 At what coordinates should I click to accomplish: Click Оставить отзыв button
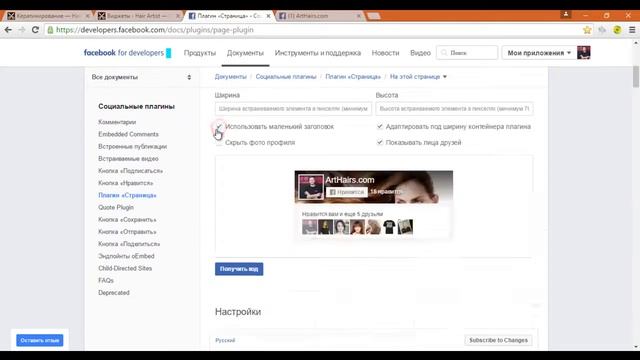click(x=40, y=340)
